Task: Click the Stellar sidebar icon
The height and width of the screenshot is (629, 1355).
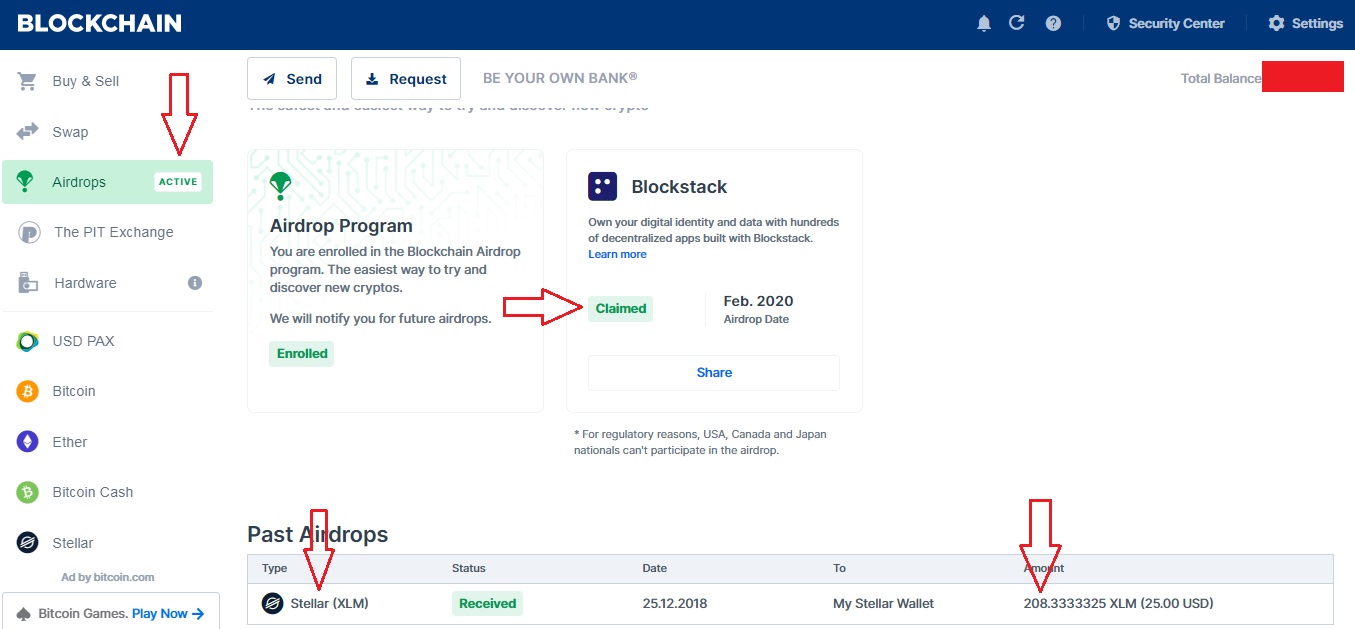Action: pos(27,543)
